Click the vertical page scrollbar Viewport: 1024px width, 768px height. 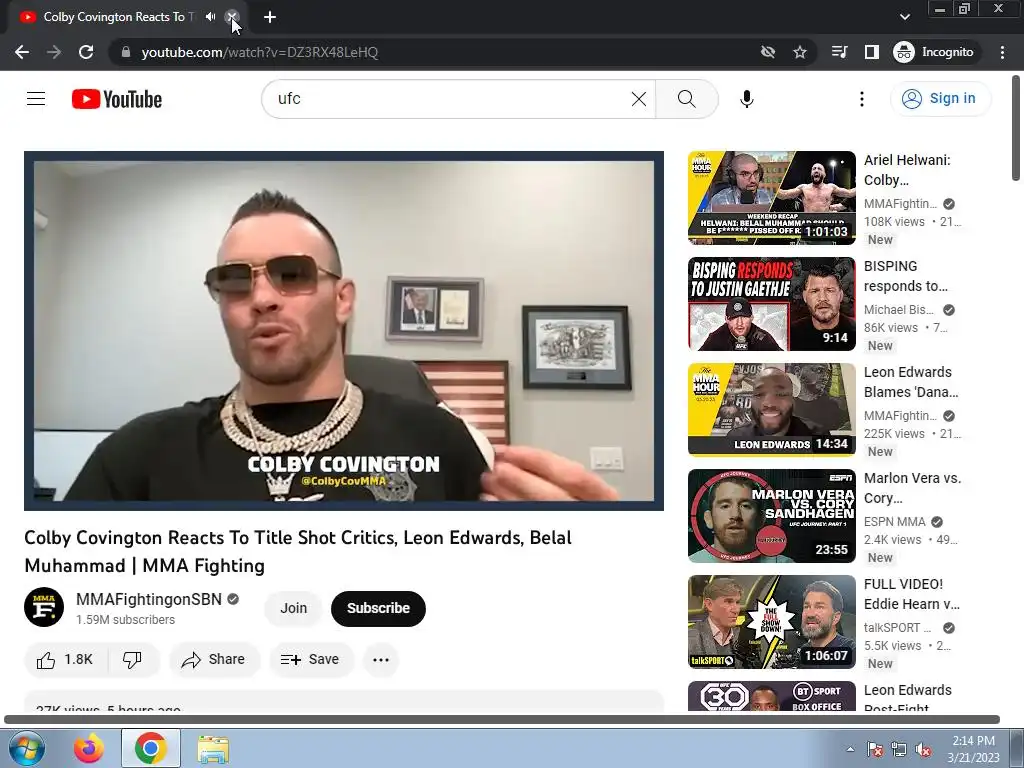pos(1016,127)
